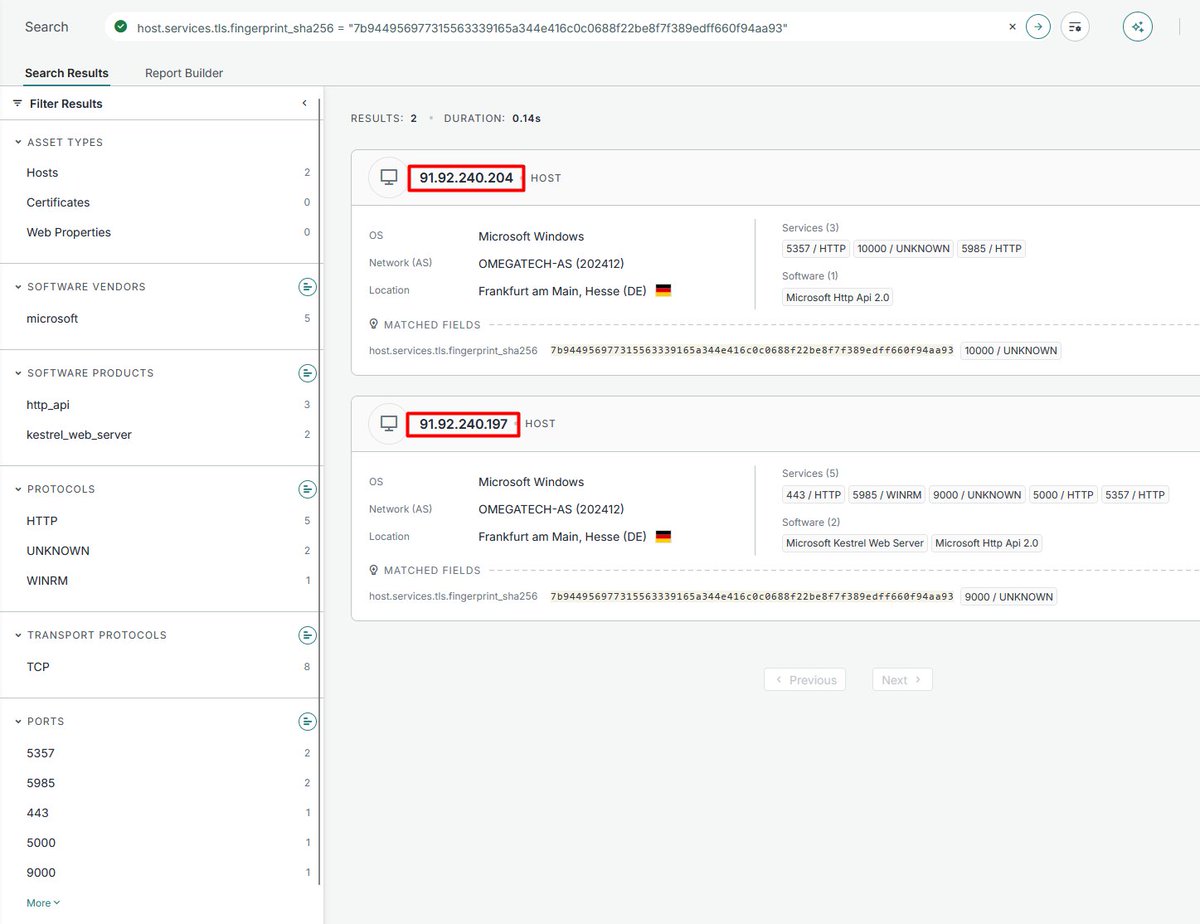Image resolution: width=1200 pixels, height=924 pixels.
Task: Collapse the Software Products section
Action: [18, 373]
